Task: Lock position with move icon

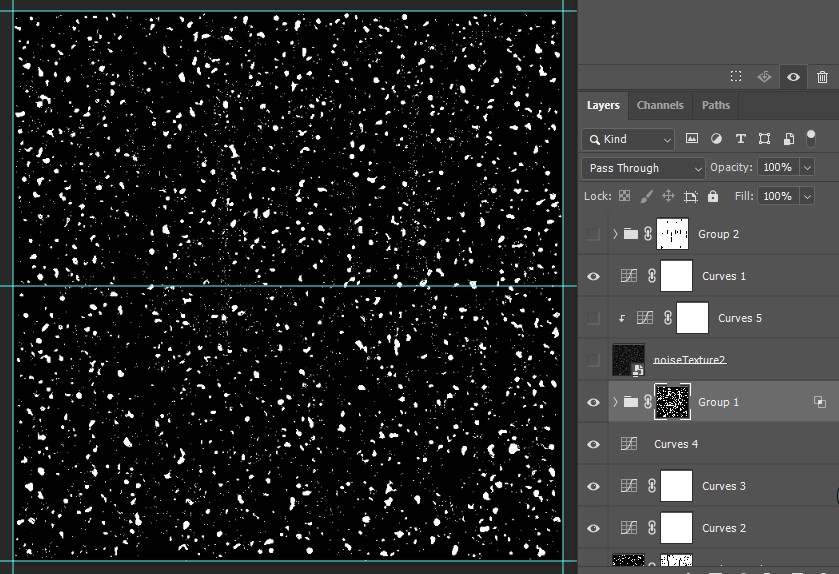Action: click(x=669, y=197)
